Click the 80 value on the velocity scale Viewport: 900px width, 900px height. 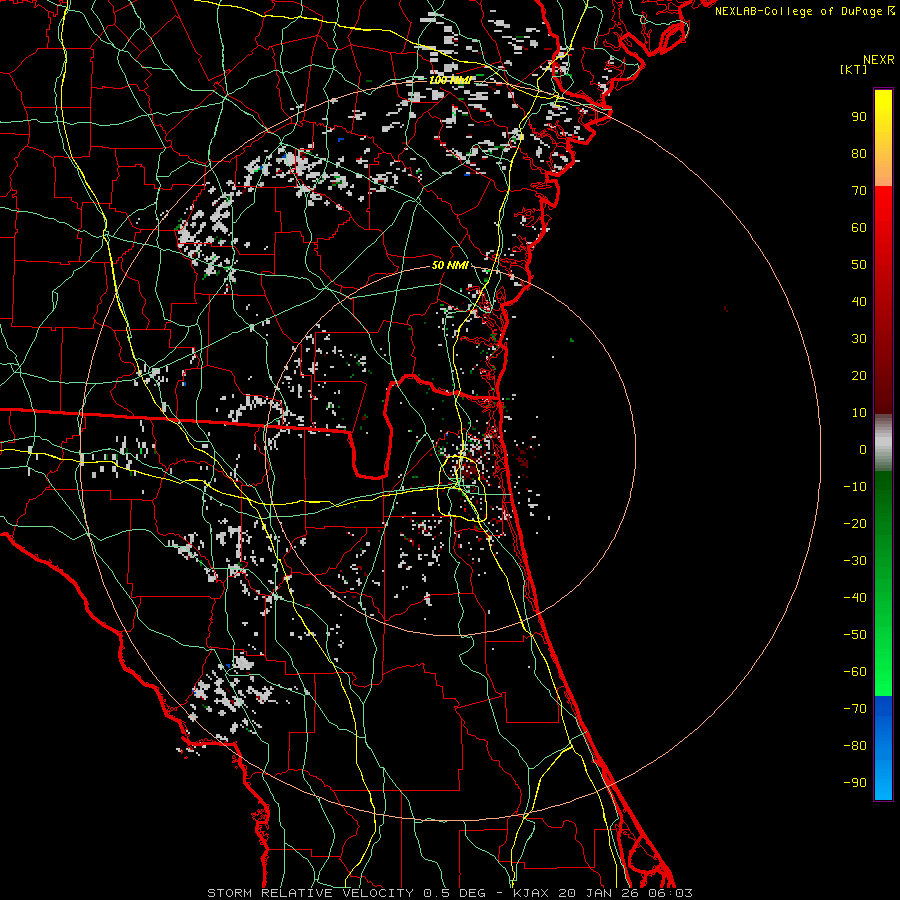859,153
